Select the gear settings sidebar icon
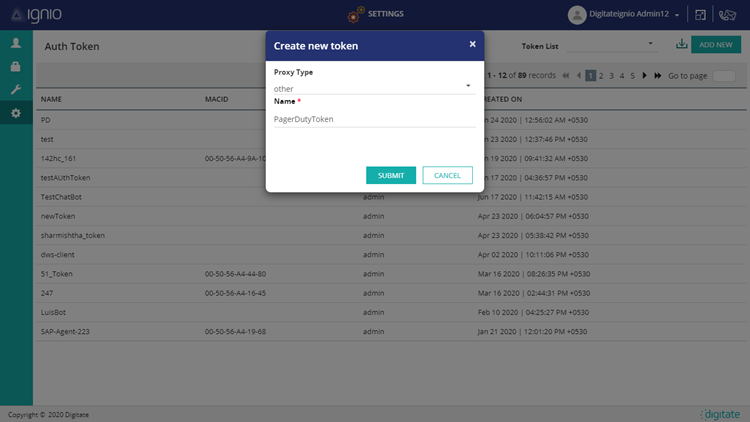The image size is (750, 422). click(15, 114)
